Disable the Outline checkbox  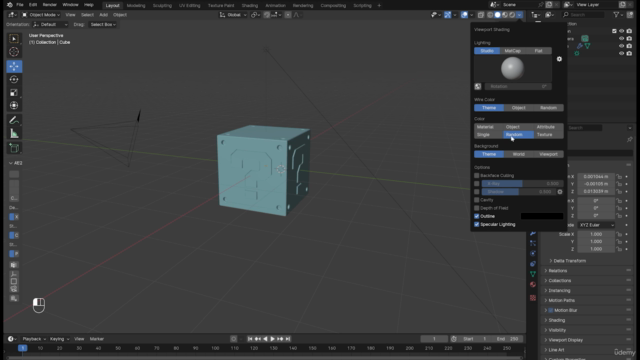[476, 216]
